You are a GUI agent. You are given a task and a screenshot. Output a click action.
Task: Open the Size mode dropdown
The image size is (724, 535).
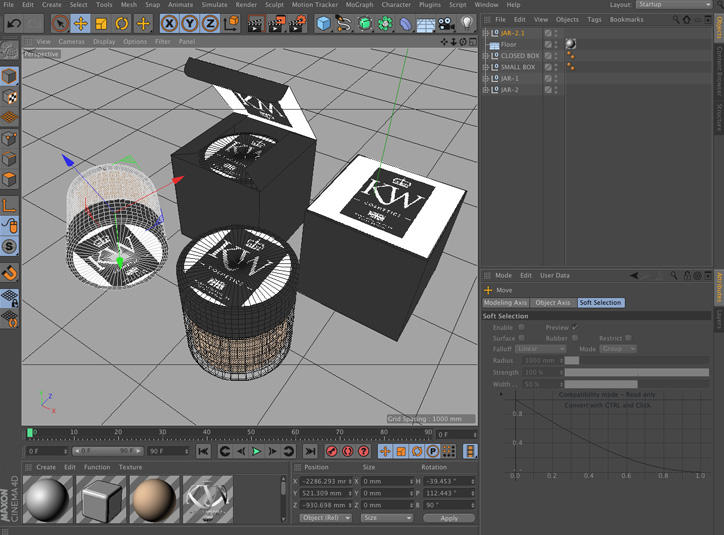pyautogui.click(x=387, y=518)
